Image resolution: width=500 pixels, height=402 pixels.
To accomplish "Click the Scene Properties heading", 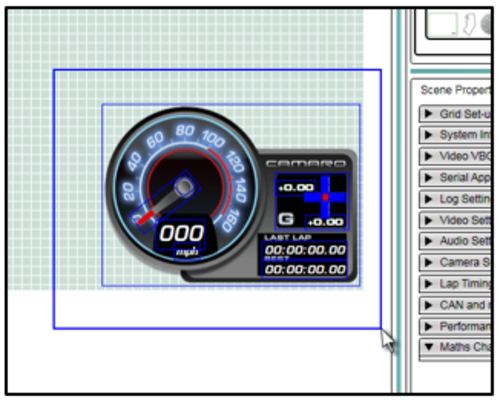I will 455,90.
